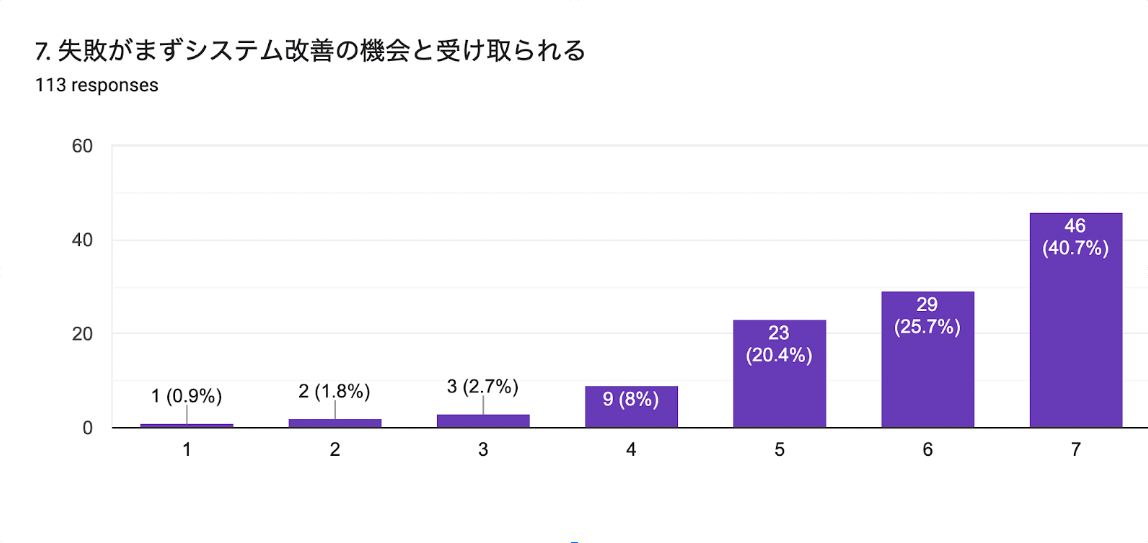Select the bar labeled 9 (8%)

click(x=631, y=407)
